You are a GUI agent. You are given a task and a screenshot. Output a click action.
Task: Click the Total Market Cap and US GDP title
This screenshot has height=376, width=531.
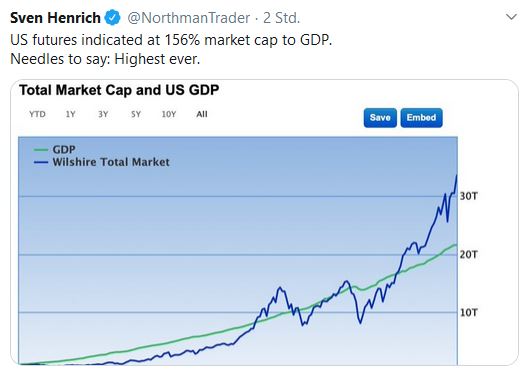(x=119, y=90)
